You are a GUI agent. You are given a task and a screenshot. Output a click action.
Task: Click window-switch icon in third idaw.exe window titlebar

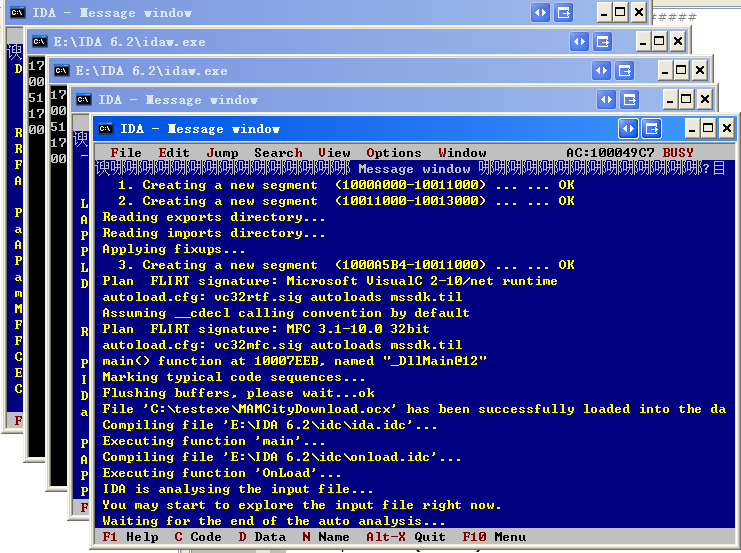625,71
